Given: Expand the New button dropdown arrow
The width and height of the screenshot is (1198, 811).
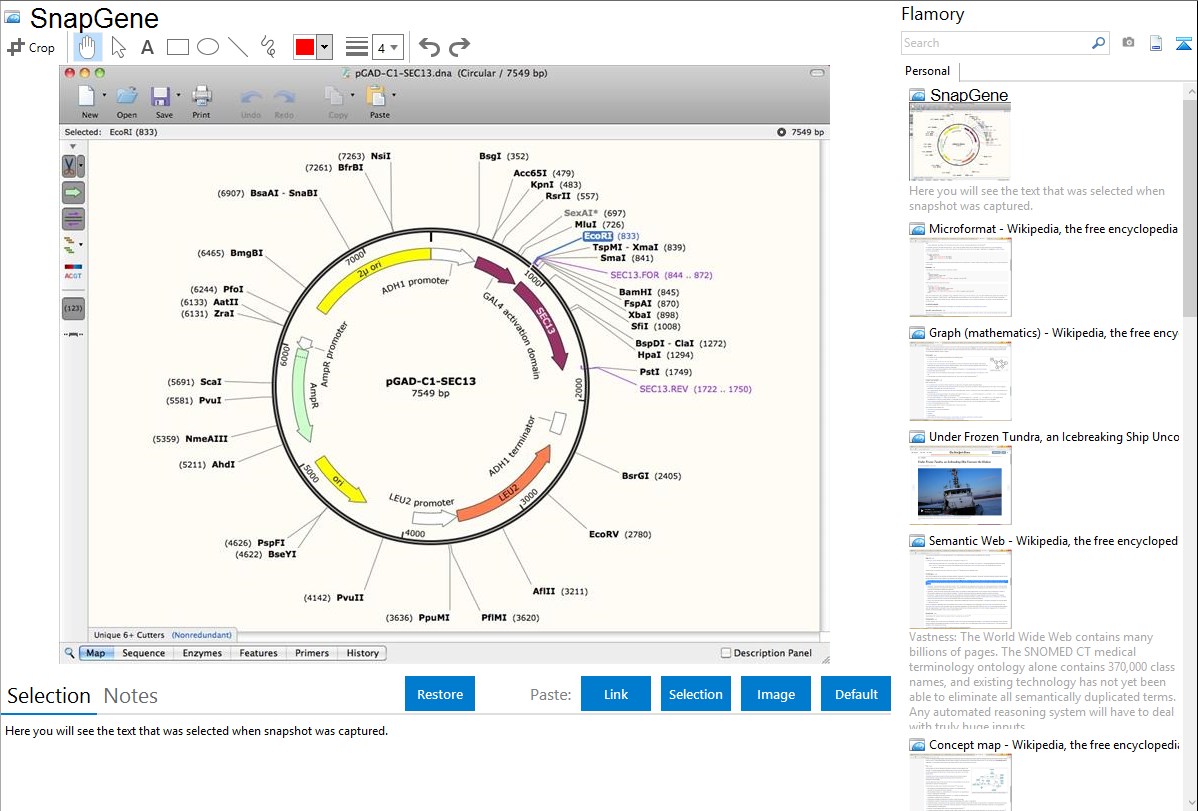Looking at the screenshot, I should point(105,96).
